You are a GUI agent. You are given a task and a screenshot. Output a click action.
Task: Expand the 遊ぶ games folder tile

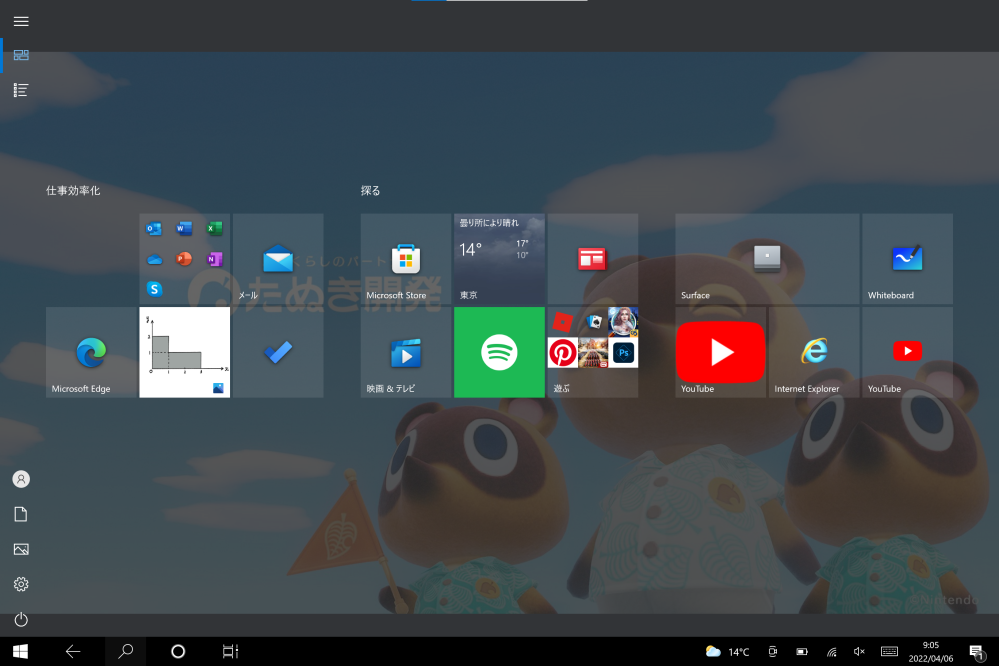(592, 352)
